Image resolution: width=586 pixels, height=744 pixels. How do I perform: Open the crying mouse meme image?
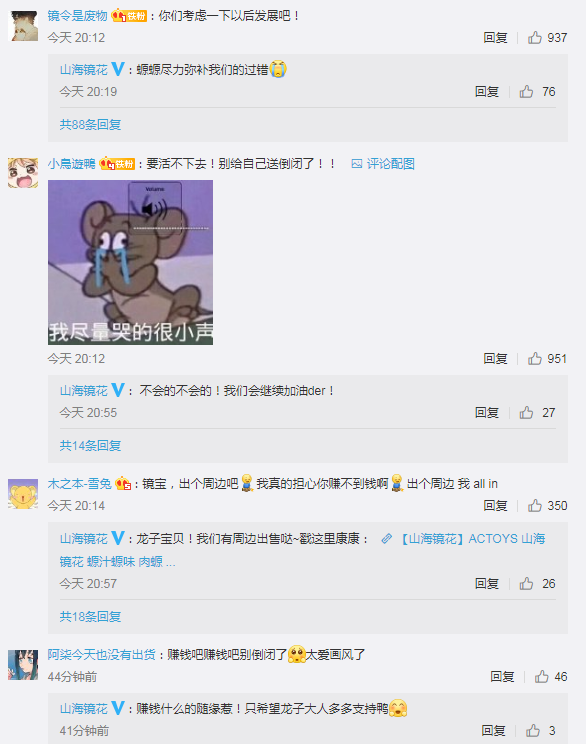click(x=130, y=262)
